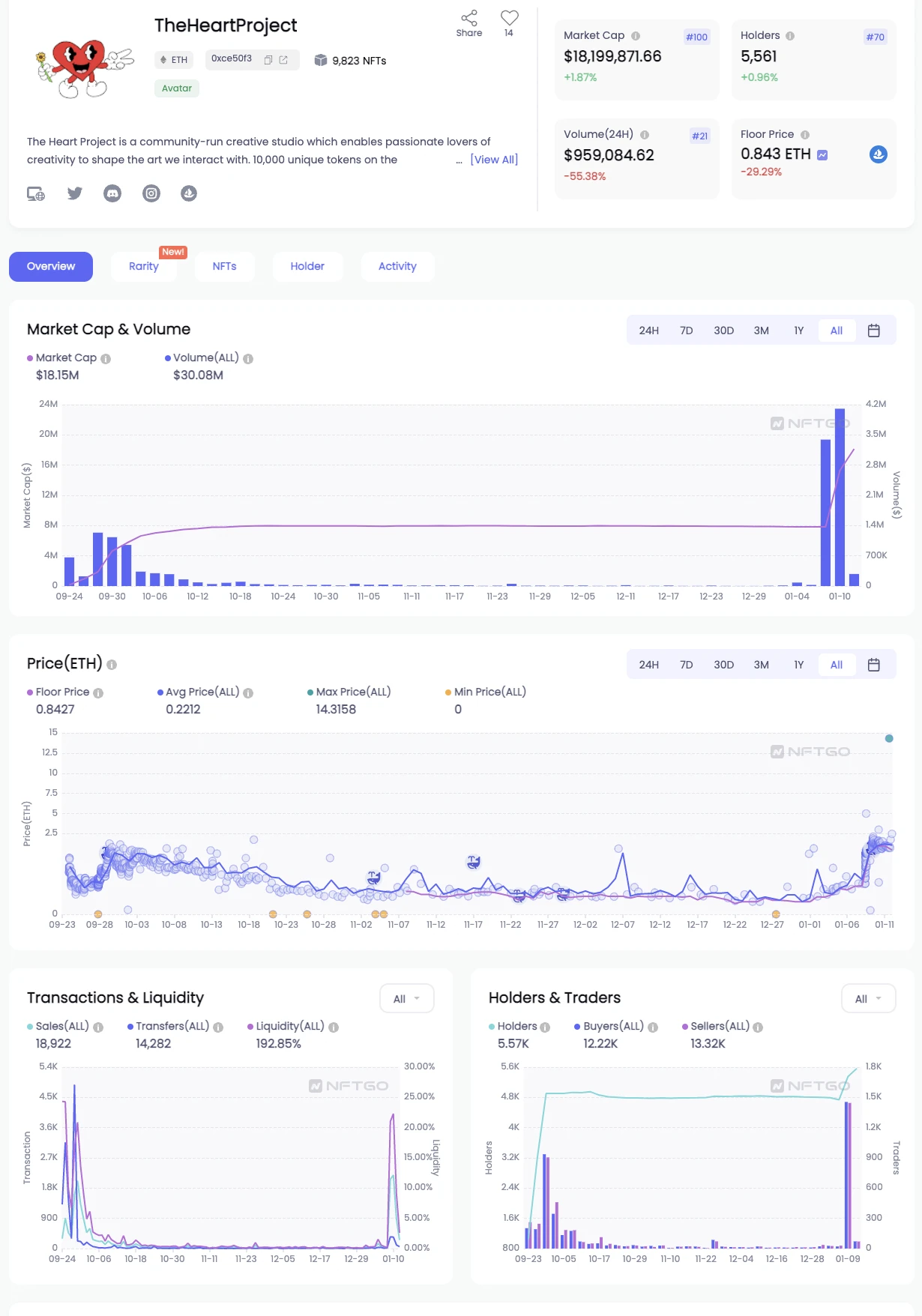Screen dimensions: 922x1316
Task: Expand Transactions & Liquidity All dropdown
Action: point(406,998)
